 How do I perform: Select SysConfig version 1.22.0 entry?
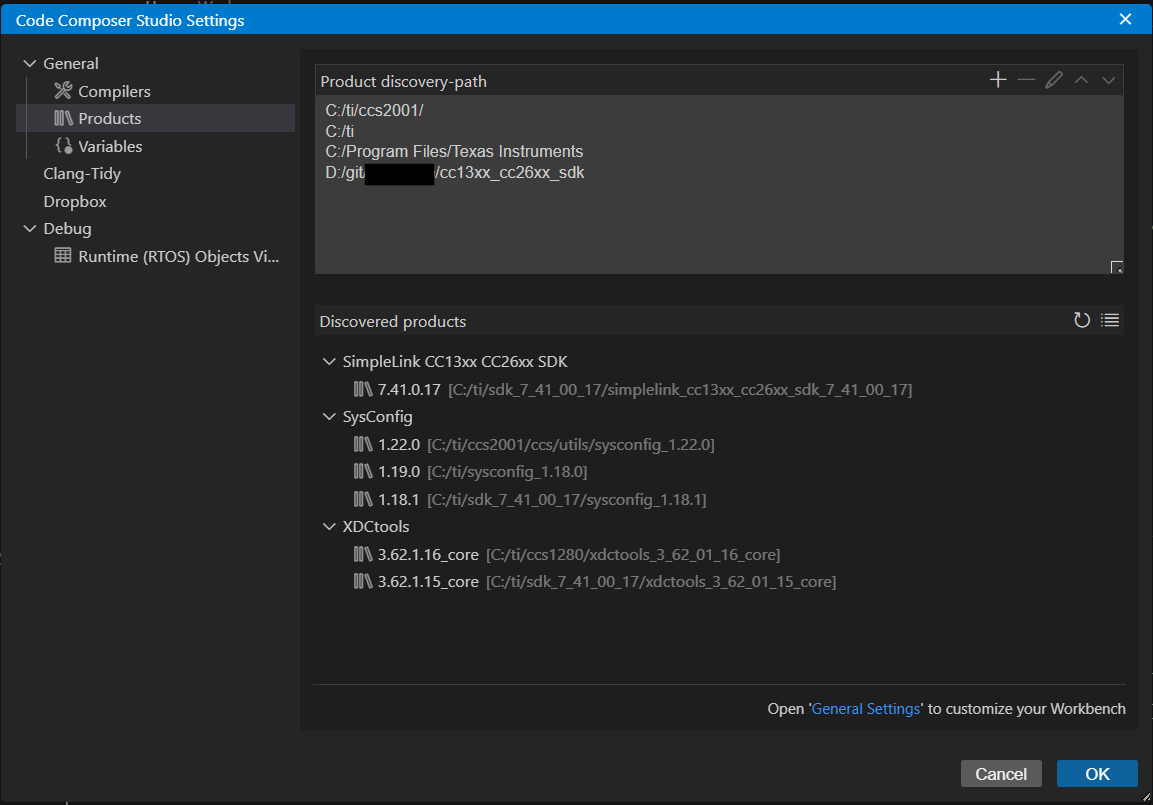[534, 444]
